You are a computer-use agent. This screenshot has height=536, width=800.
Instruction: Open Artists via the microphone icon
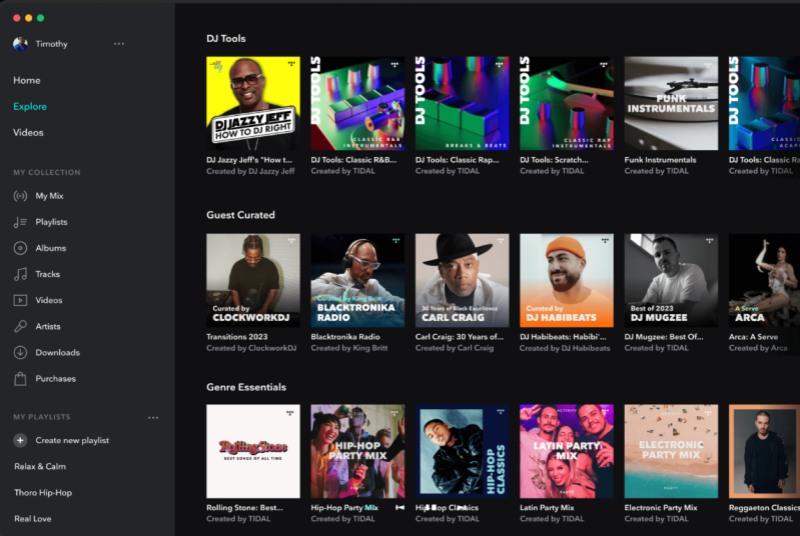pos(20,326)
